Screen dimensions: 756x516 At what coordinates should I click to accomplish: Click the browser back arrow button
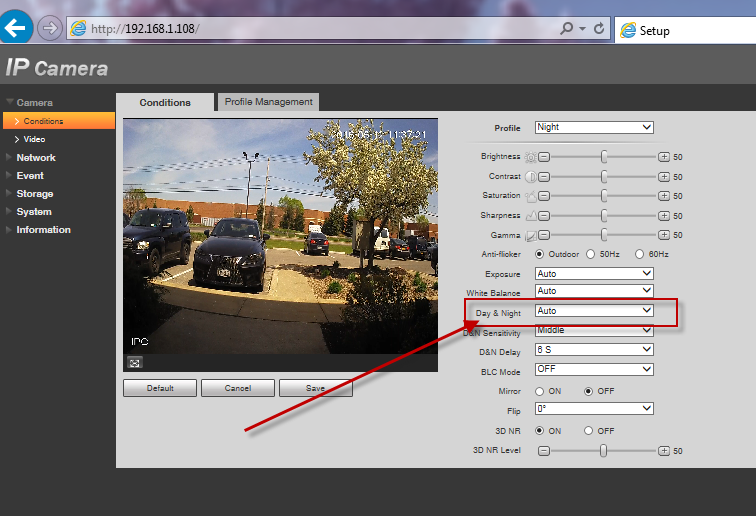(x=17, y=28)
